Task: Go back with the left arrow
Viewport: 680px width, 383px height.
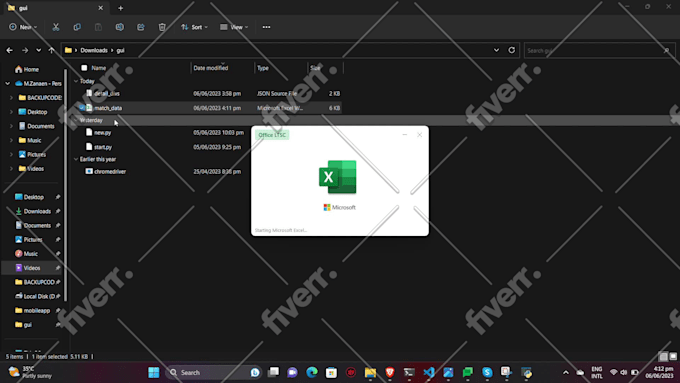Action: (x=10, y=50)
